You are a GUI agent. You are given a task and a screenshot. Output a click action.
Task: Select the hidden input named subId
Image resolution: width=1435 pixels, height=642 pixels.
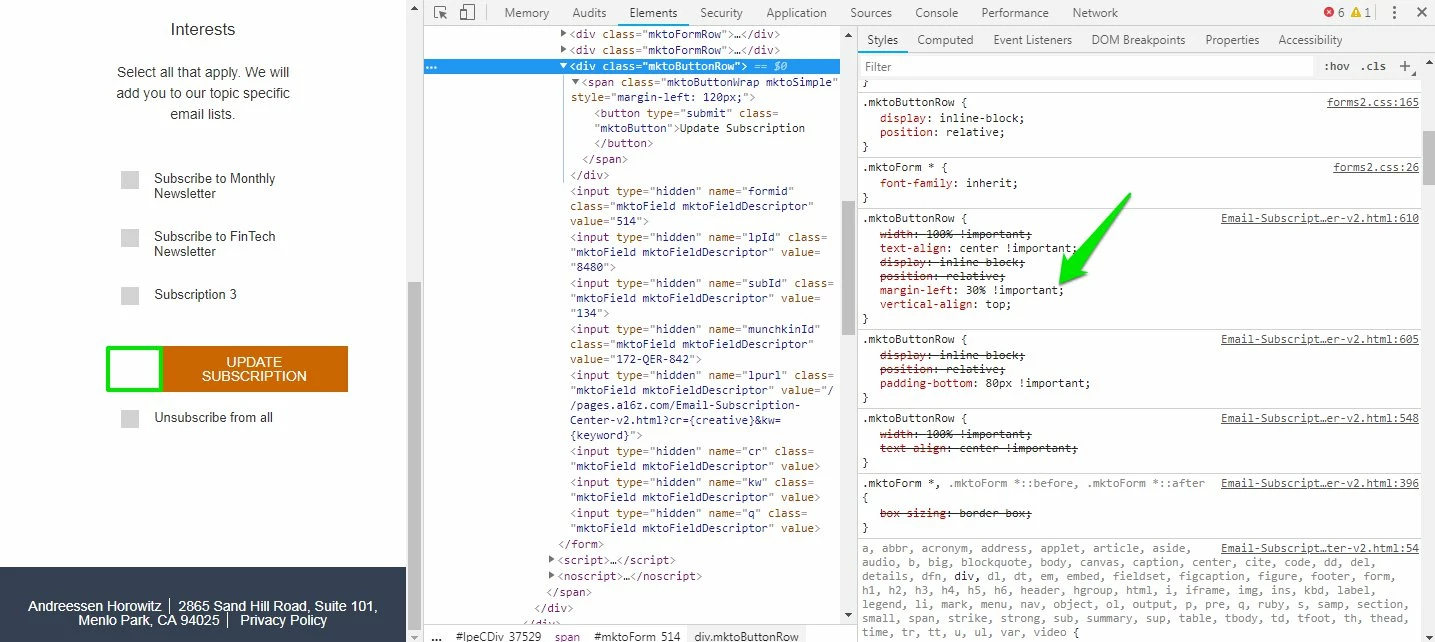[701, 299]
